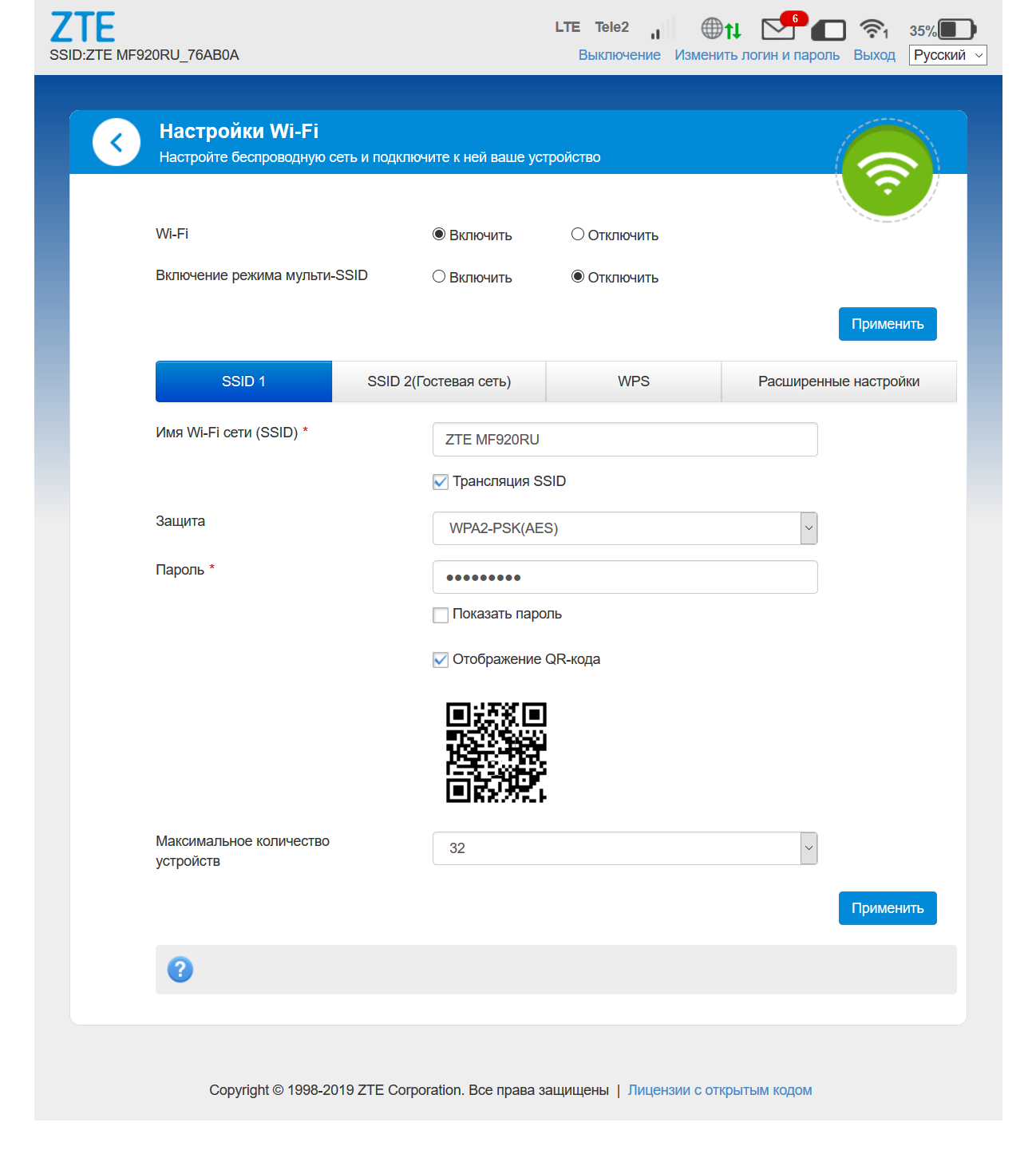
Task: Click the Wi-Fi connected devices icon
Action: click(874, 29)
